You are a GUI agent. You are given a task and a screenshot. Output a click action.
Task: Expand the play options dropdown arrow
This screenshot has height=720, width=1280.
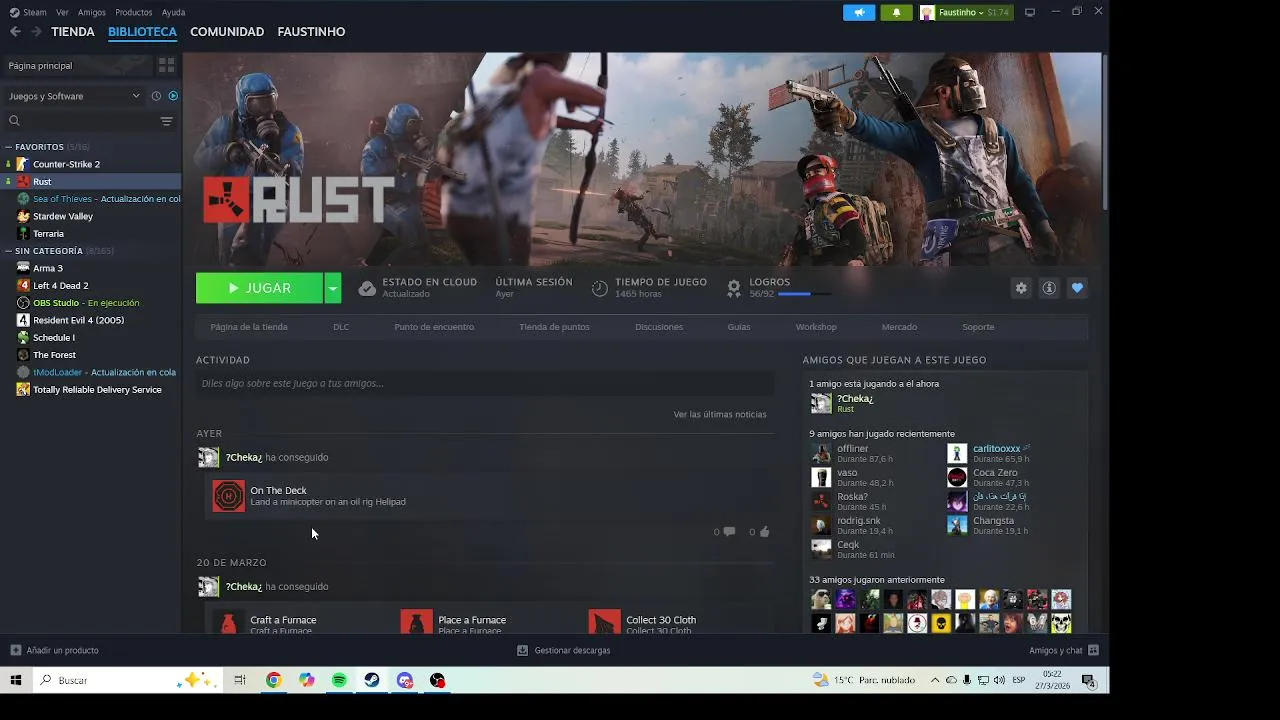(x=333, y=288)
